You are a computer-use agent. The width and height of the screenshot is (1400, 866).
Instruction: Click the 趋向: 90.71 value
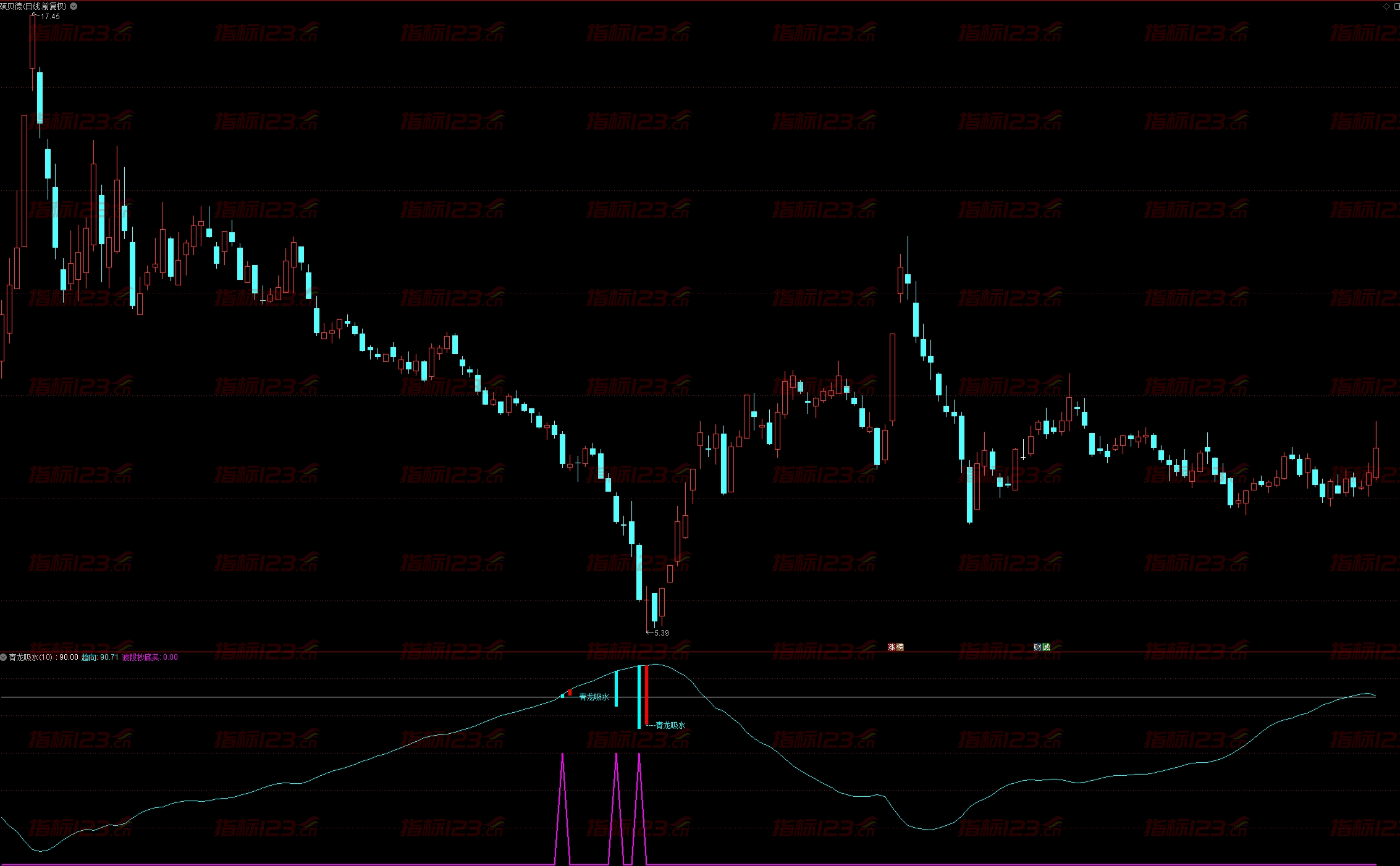click(99, 657)
